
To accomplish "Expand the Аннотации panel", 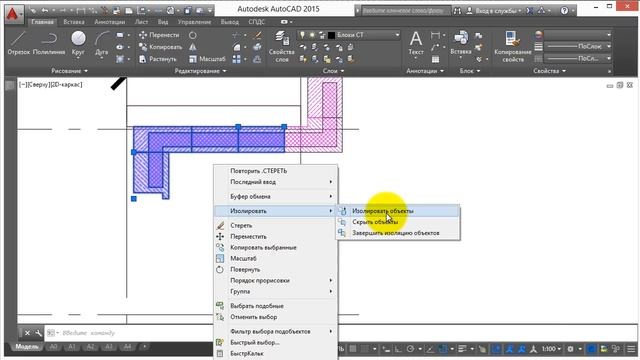I will [424, 71].
